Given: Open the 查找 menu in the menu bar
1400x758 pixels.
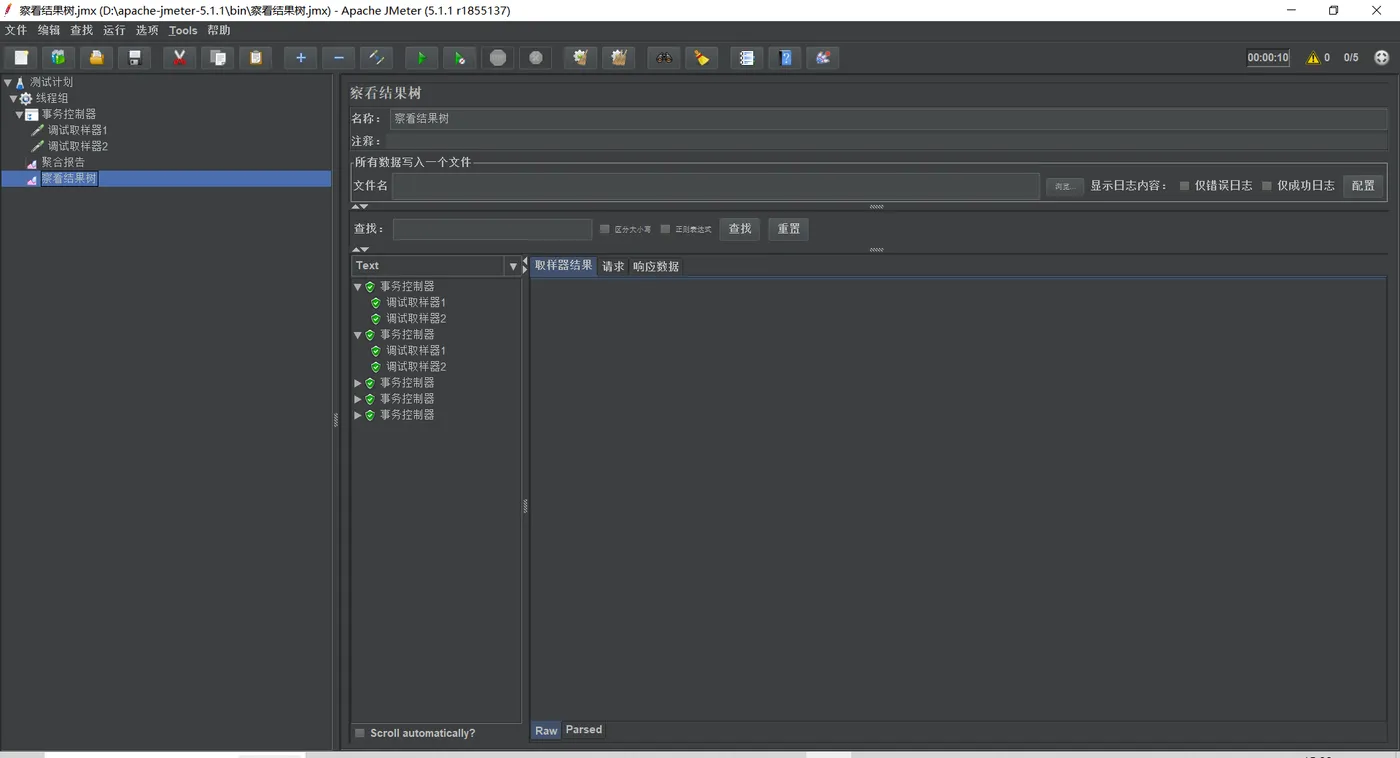Looking at the screenshot, I should [82, 31].
